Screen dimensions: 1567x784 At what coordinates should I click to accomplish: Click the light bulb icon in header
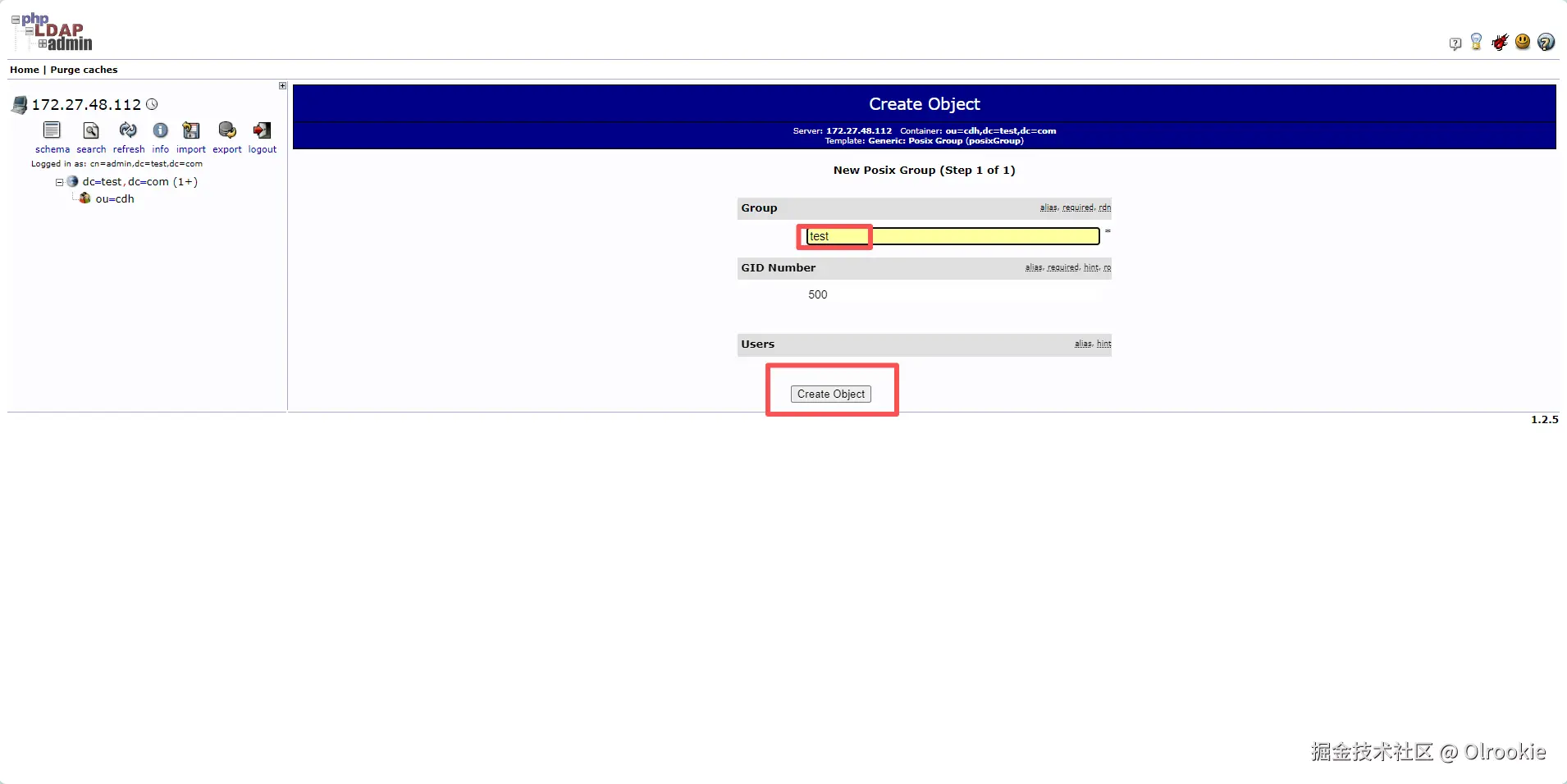(1477, 42)
